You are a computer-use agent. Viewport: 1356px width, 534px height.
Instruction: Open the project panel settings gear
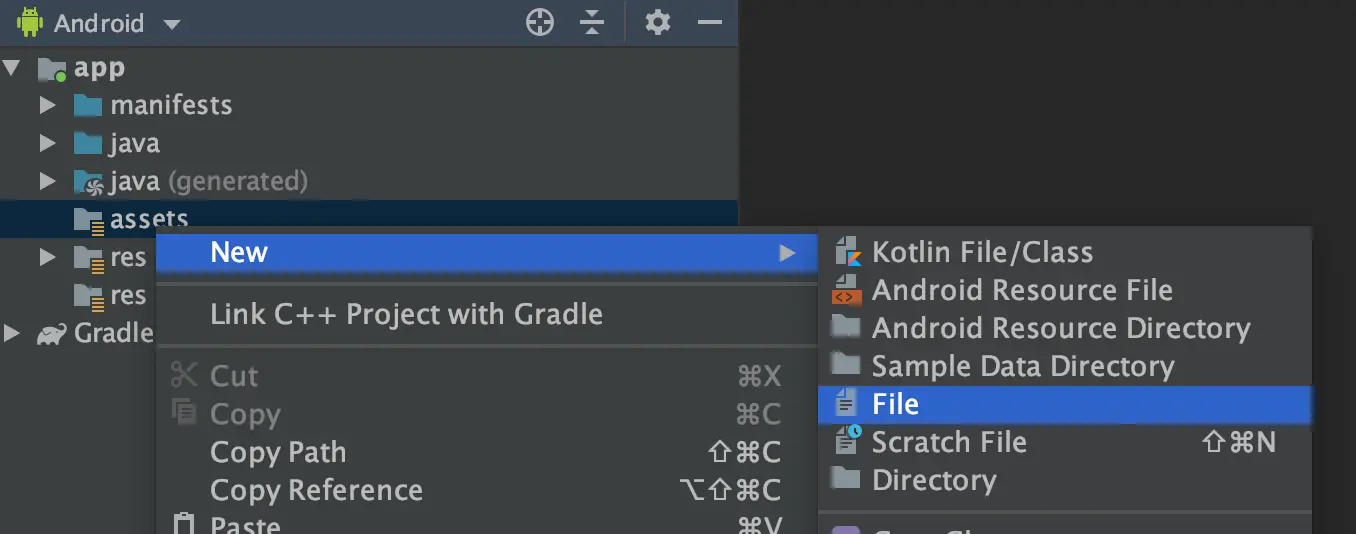point(657,22)
